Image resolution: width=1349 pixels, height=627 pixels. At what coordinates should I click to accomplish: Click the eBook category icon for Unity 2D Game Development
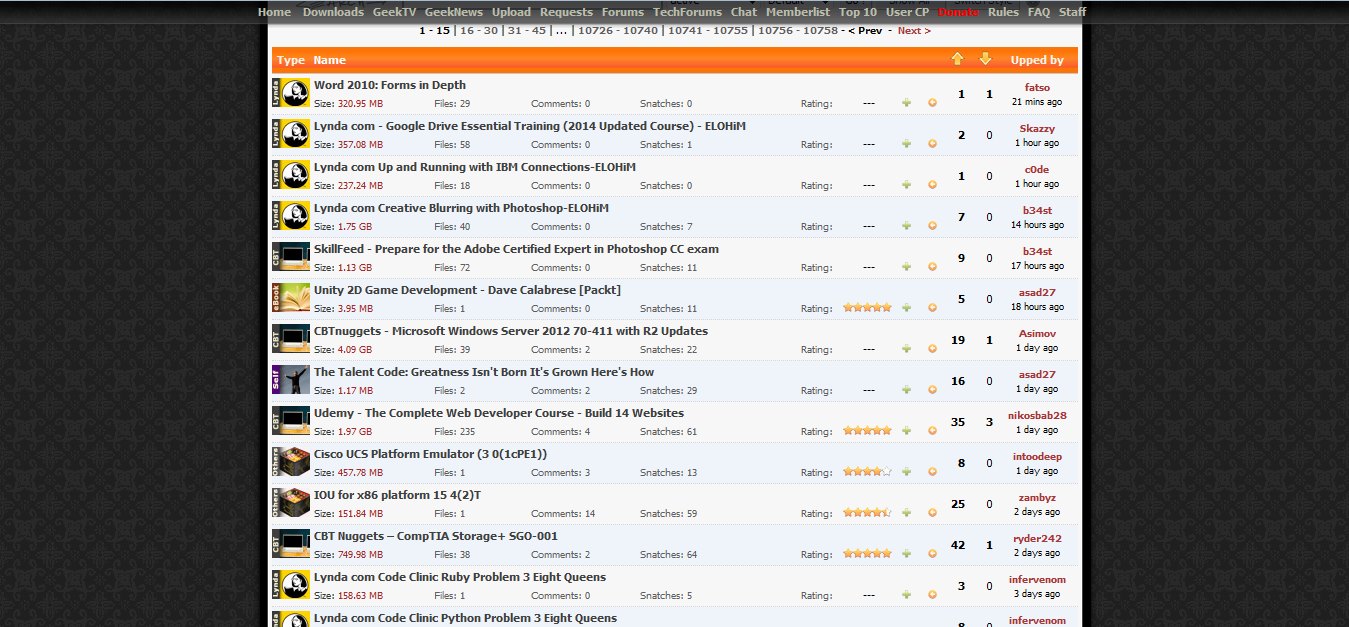pyautogui.click(x=290, y=298)
